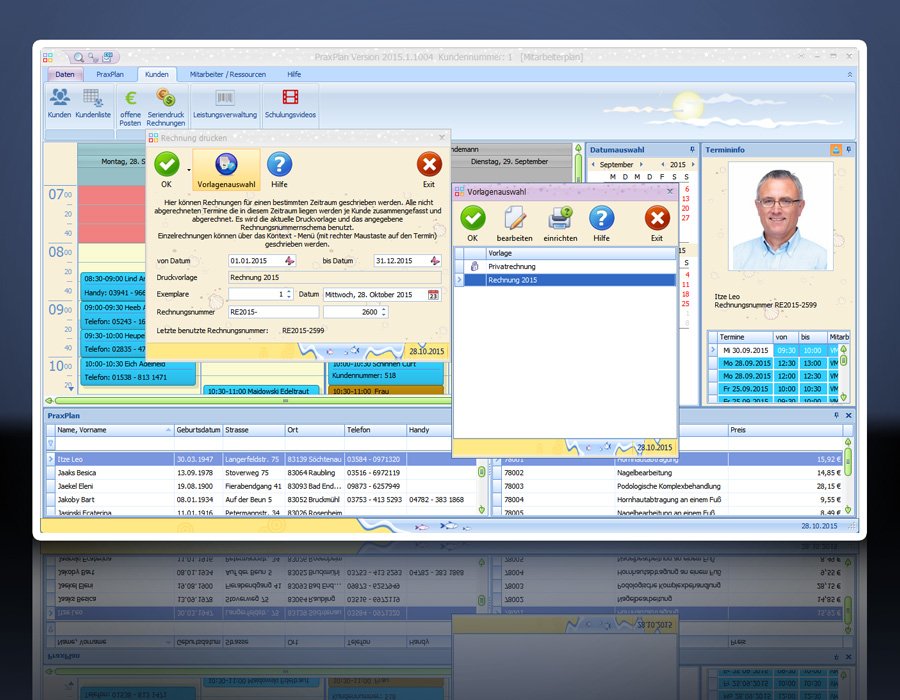Click the Druckvorlage field Rechnung 2015

334,278
